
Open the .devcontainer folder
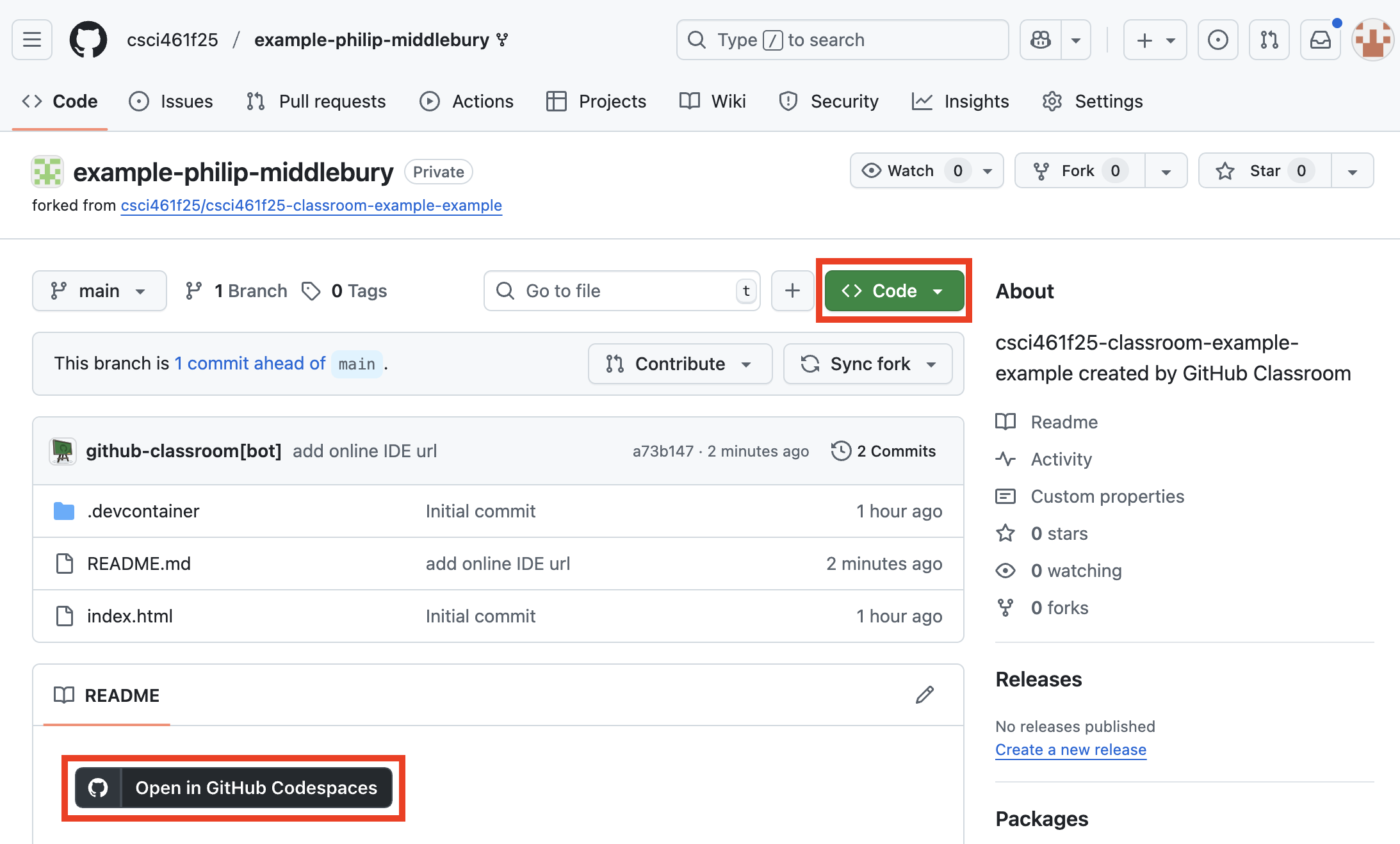pos(143,511)
